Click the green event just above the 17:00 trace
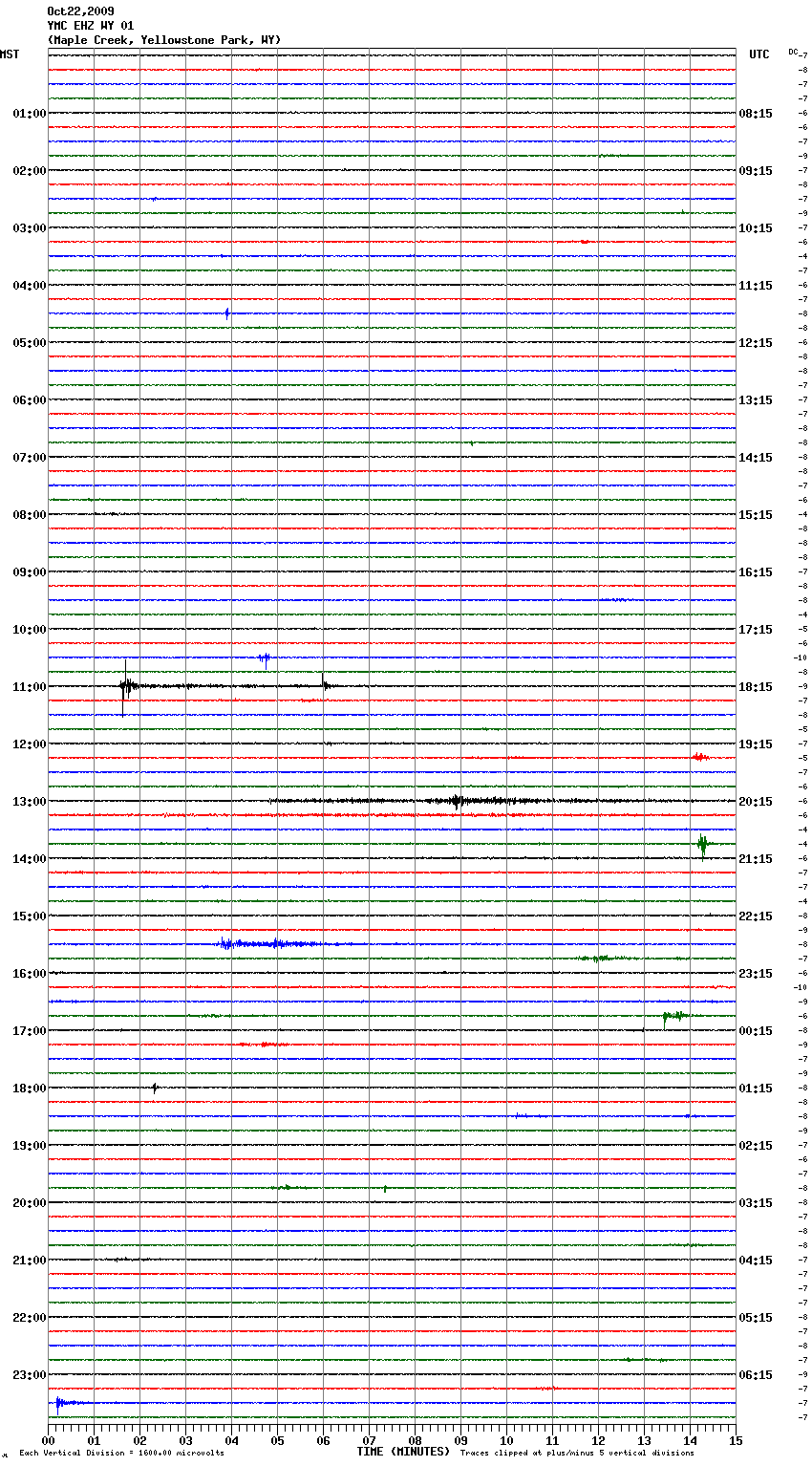The height and width of the screenshot is (1466, 812). 674,1016
